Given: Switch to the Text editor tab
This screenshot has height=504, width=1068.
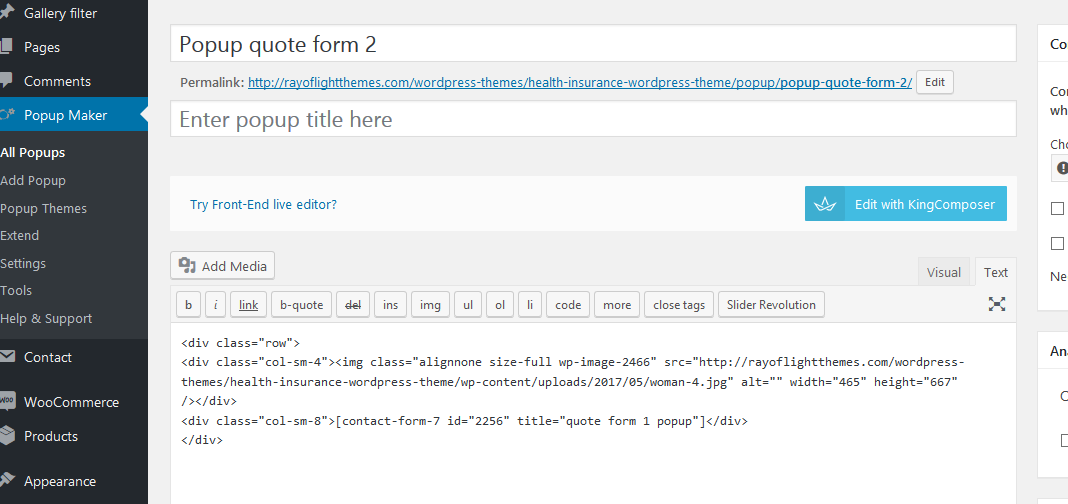Looking at the screenshot, I should click(996, 272).
